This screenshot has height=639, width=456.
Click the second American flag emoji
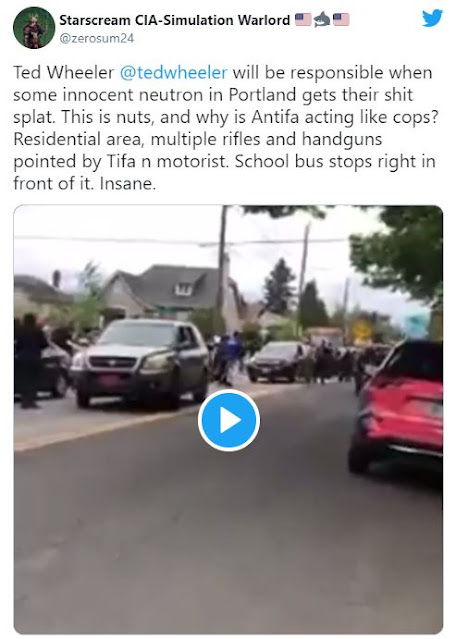[341, 19]
